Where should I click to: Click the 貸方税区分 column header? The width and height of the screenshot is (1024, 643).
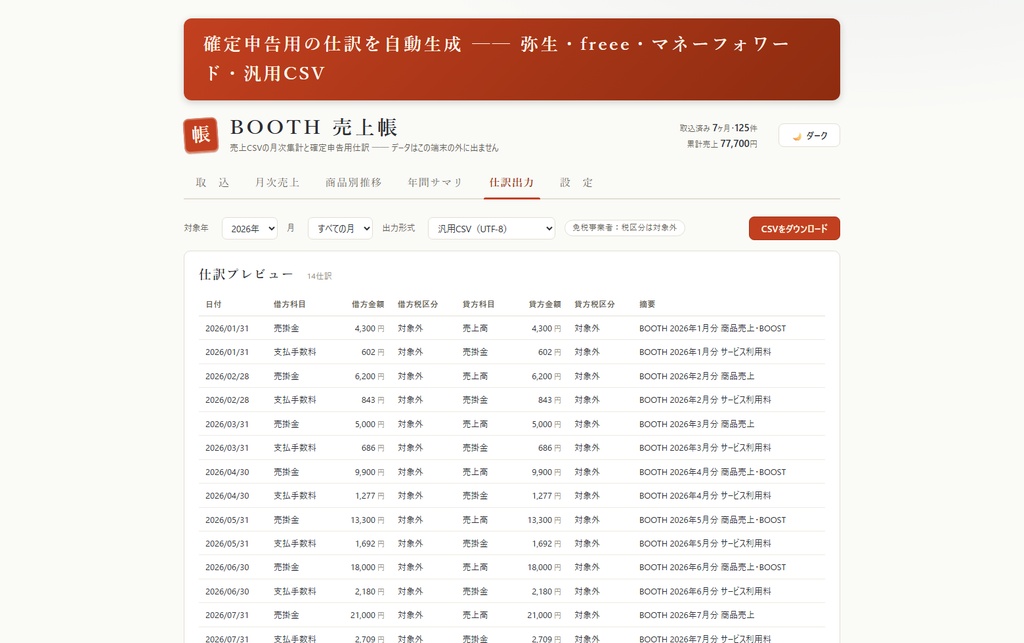[594, 304]
